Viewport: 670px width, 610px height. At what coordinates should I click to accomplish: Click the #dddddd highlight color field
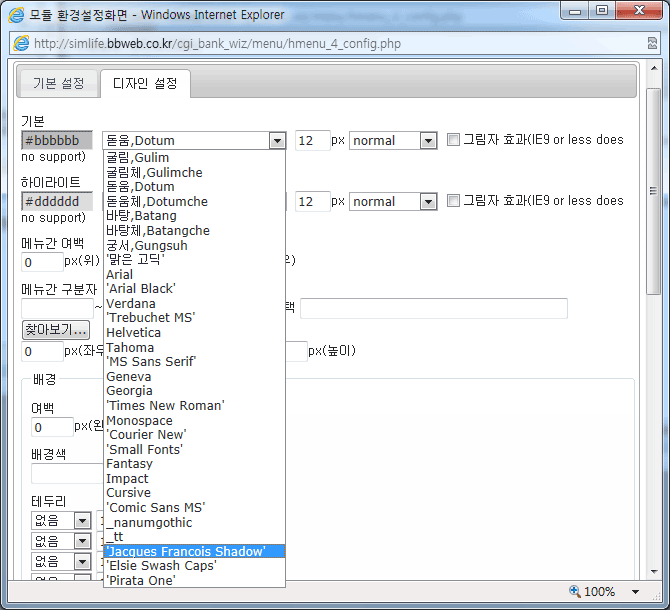click(x=57, y=201)
